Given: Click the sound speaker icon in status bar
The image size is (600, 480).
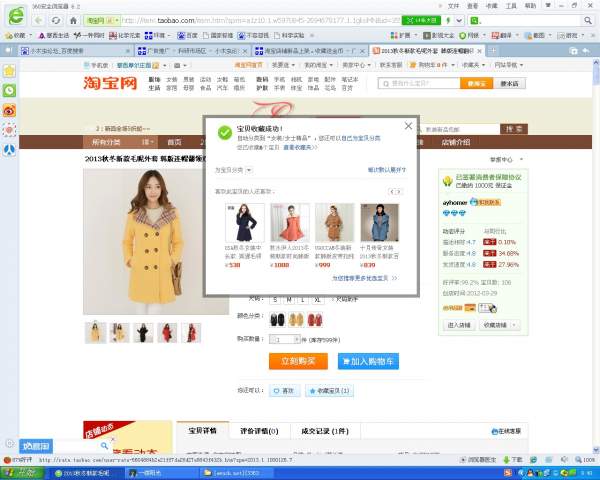Looking at the screenshot, I should point(564,459).
